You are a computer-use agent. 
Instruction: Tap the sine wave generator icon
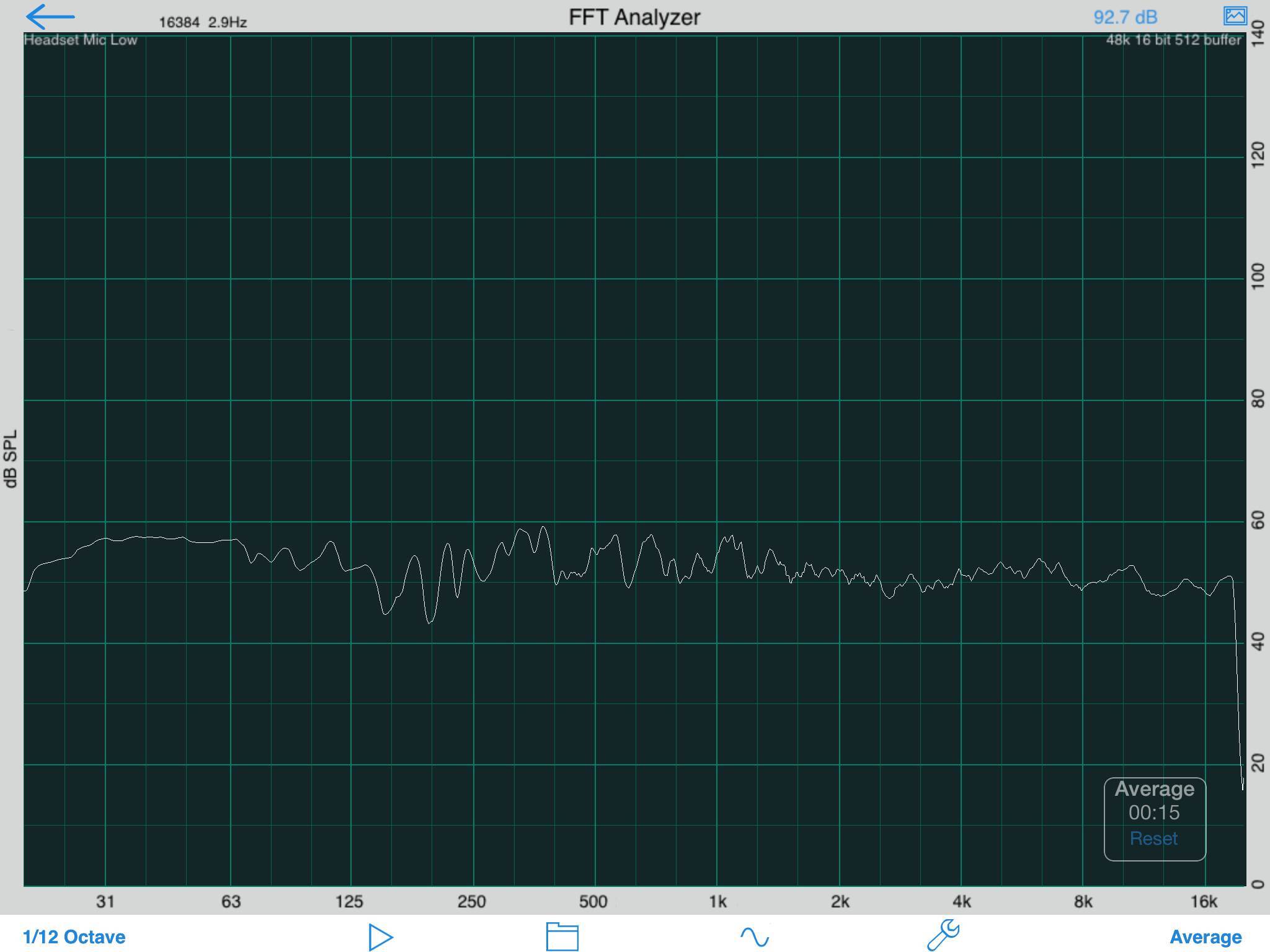point(754,936)
